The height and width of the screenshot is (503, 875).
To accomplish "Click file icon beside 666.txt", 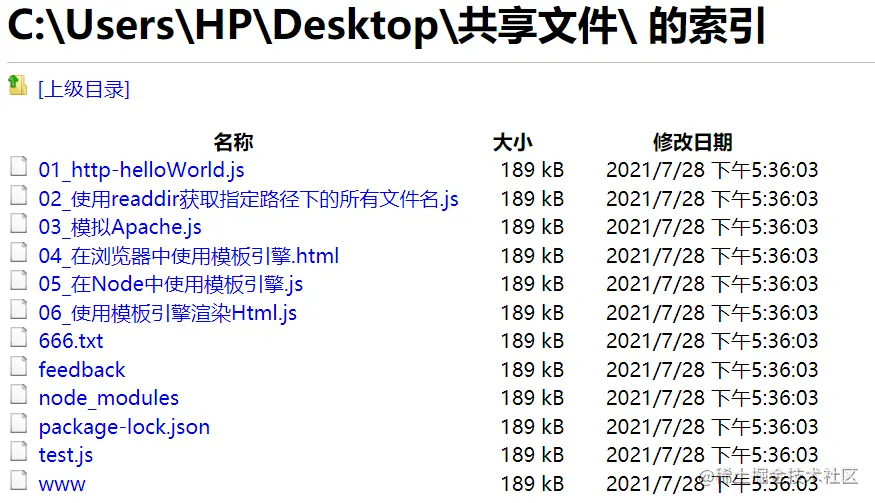I will [18, 337].
